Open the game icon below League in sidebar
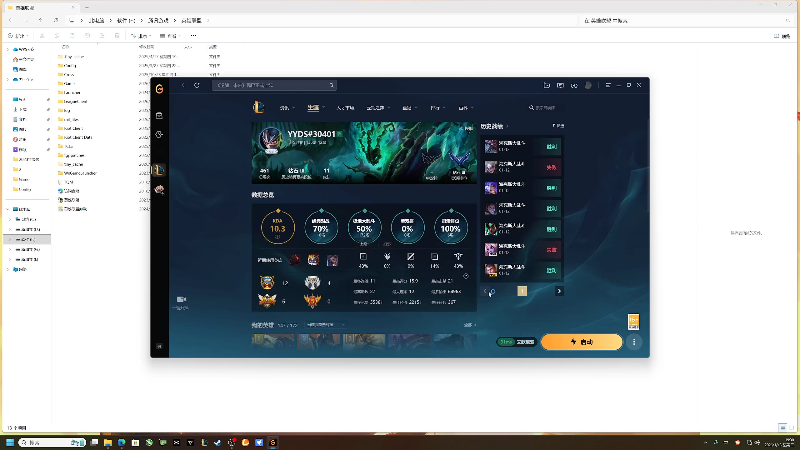The image size is (800, 450). point(159,190)
